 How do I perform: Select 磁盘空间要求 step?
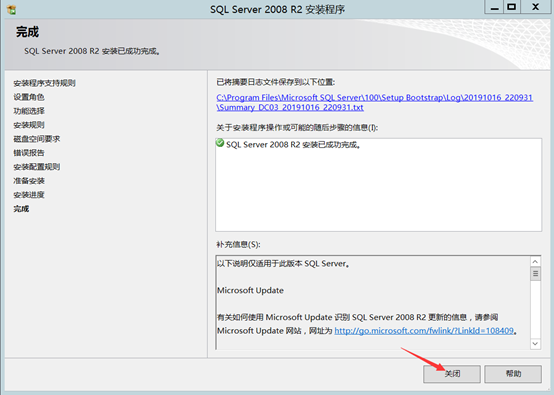37,139
